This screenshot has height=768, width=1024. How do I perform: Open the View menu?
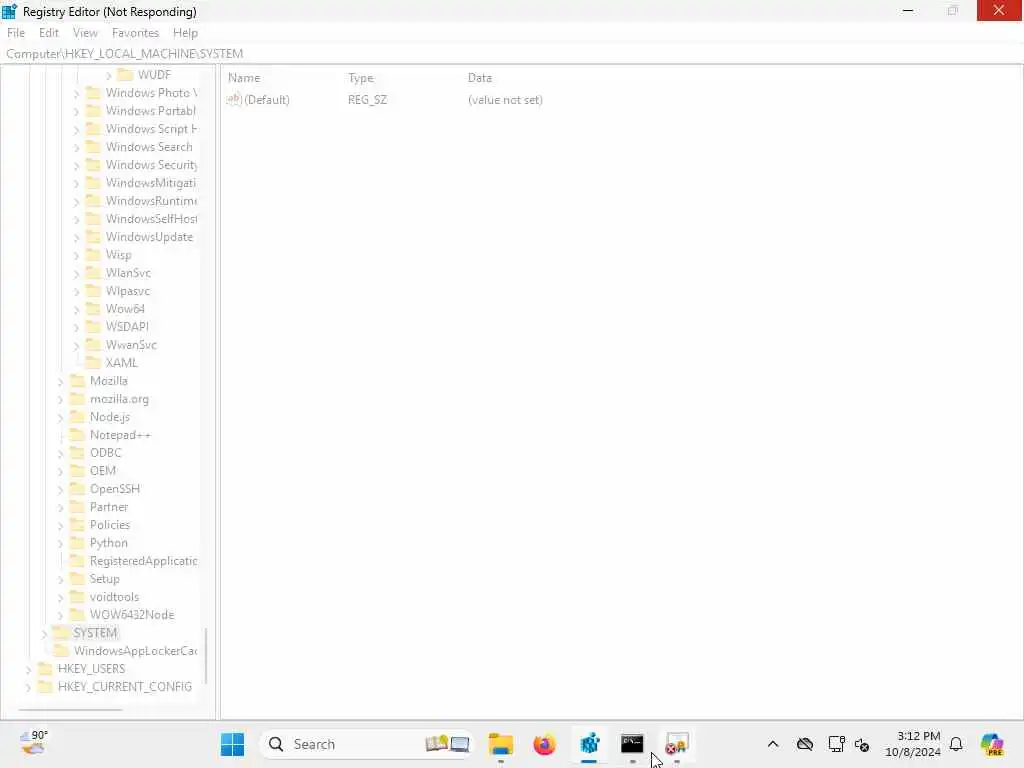[85, 33]
